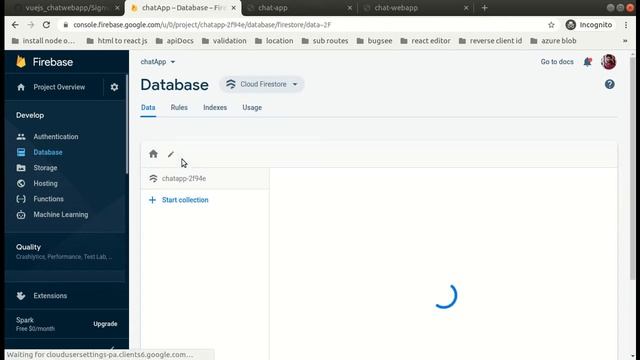The height and width of the screenshot is (360, 640).
Task: Click the Incognito profile icon
Action: [x=571, y=25]
